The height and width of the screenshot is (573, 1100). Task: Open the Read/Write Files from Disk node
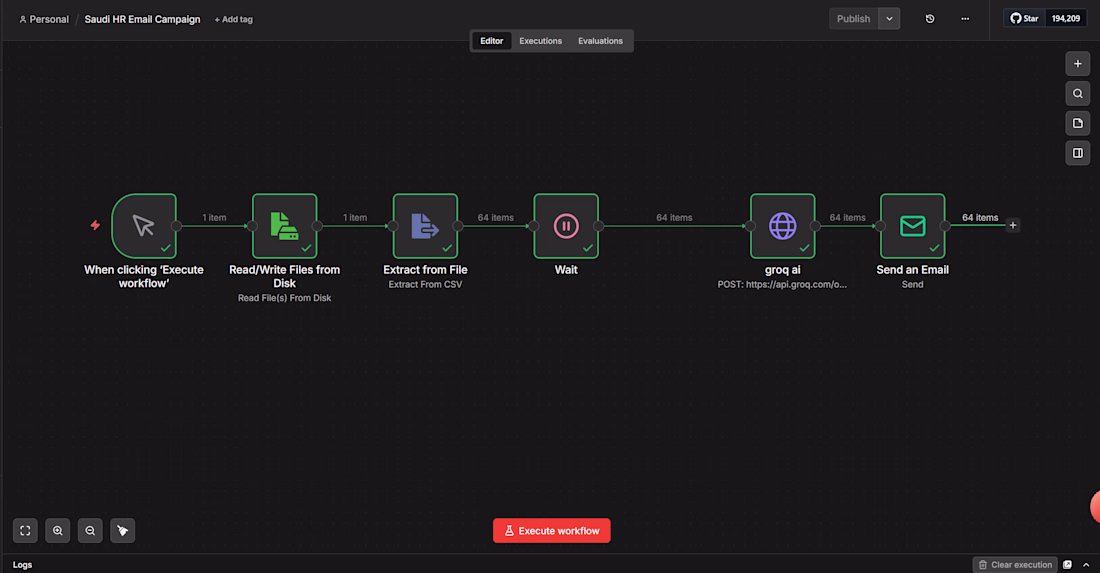pos(285,226)
